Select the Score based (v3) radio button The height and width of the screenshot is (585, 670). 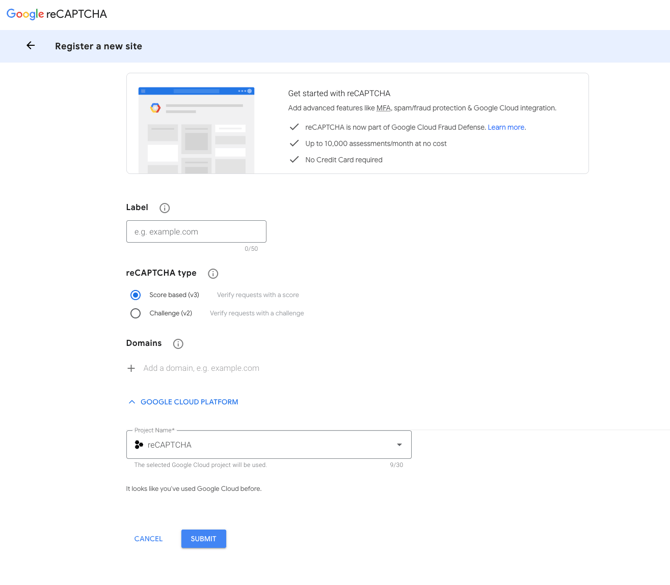(135, 295)
